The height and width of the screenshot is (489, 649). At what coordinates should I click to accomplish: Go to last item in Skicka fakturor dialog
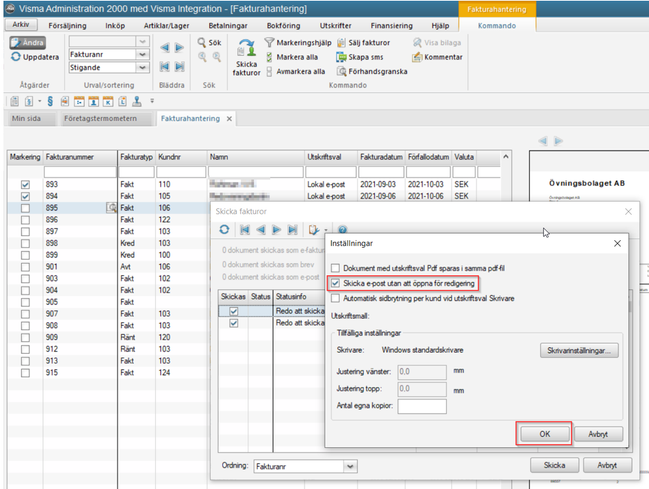[292, 229]
